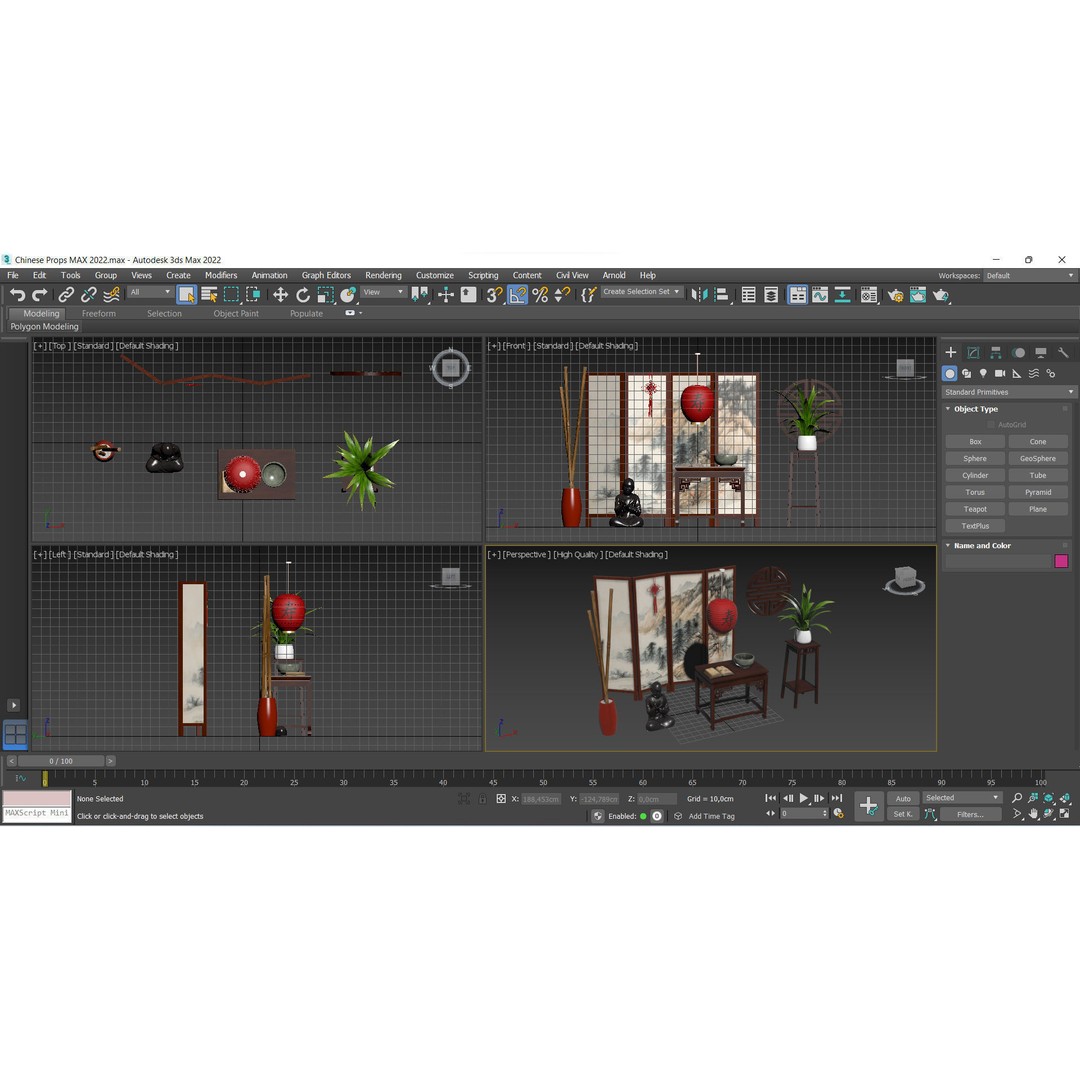Switch to the Object Paint ribbon tab

coord(236,313)
